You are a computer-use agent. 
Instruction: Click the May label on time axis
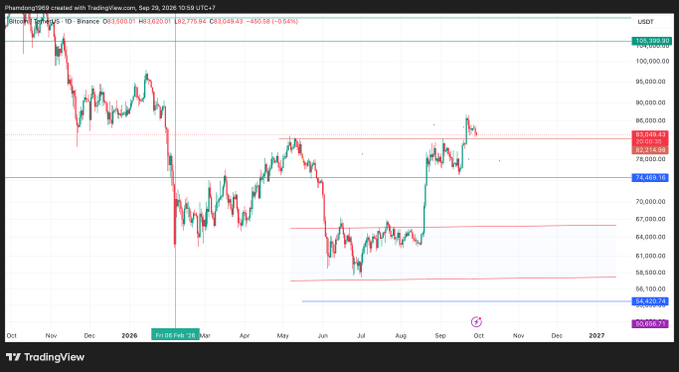point(283,336)
